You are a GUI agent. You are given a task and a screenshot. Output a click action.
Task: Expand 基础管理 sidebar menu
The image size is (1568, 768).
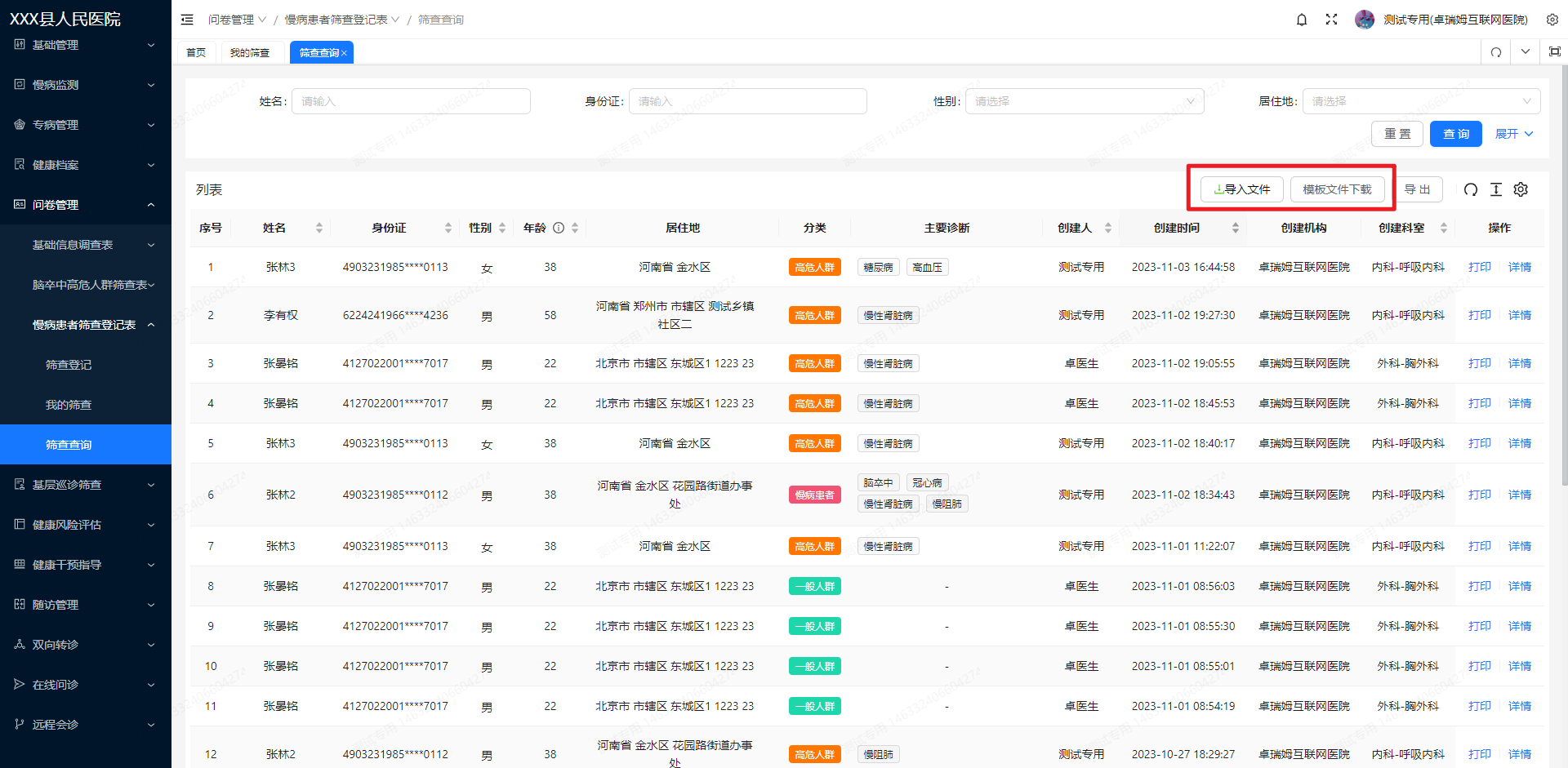[x=86, y=45]
